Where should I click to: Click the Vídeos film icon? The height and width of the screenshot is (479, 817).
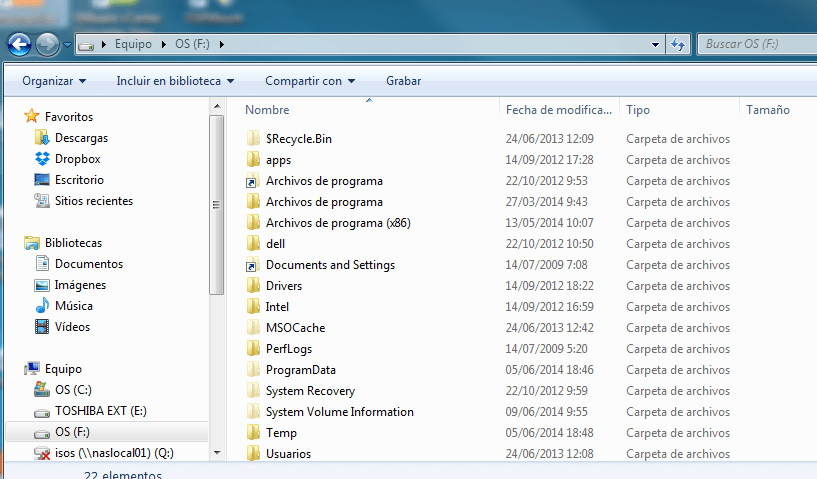[x=42, y=327]
